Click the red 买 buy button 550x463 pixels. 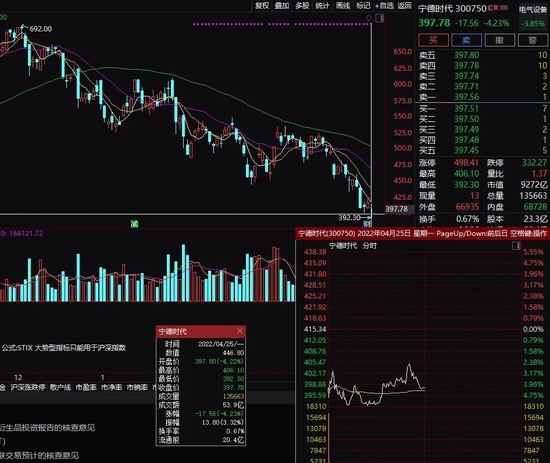433,40
